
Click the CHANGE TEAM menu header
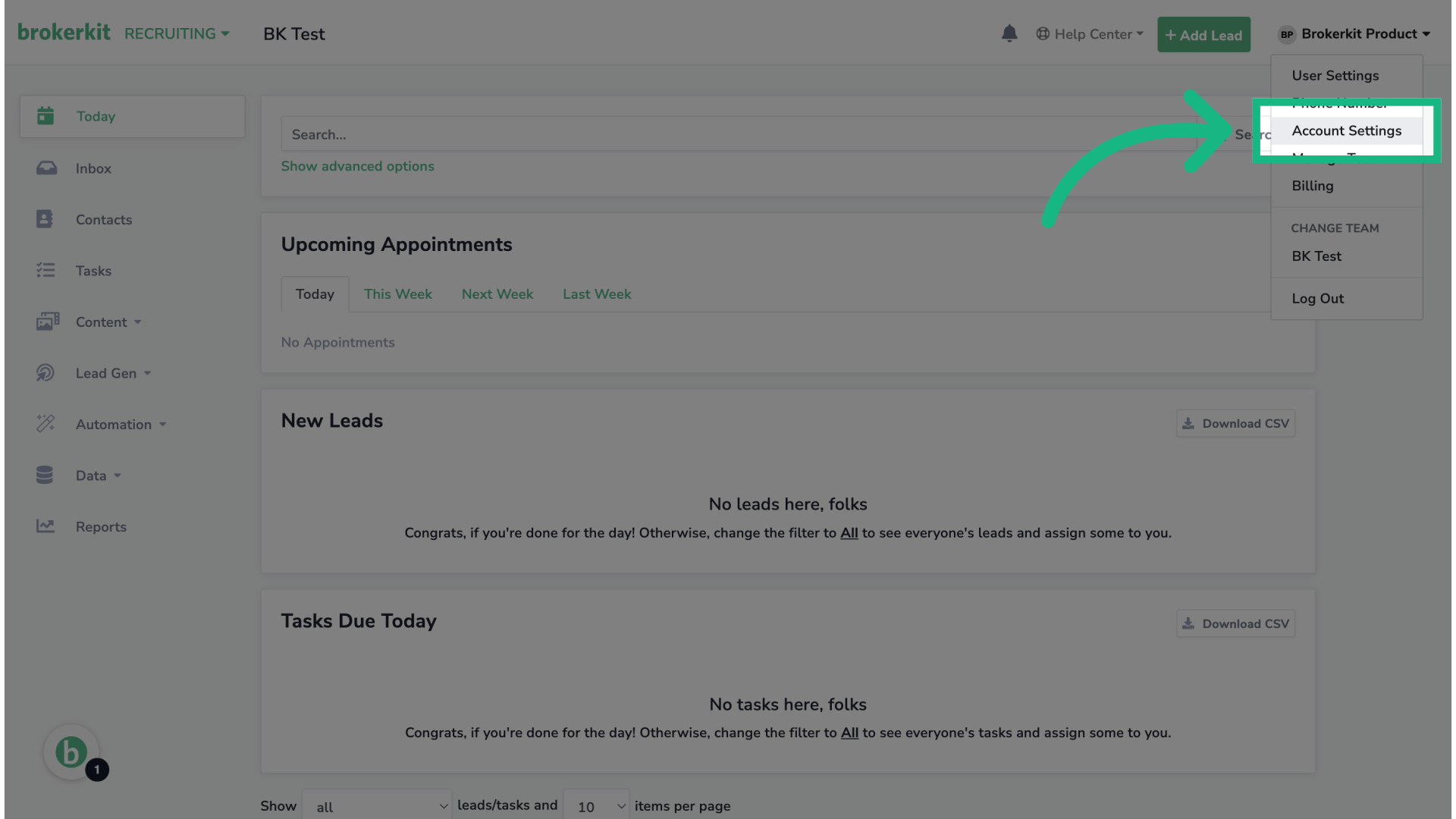[1335, 228]
